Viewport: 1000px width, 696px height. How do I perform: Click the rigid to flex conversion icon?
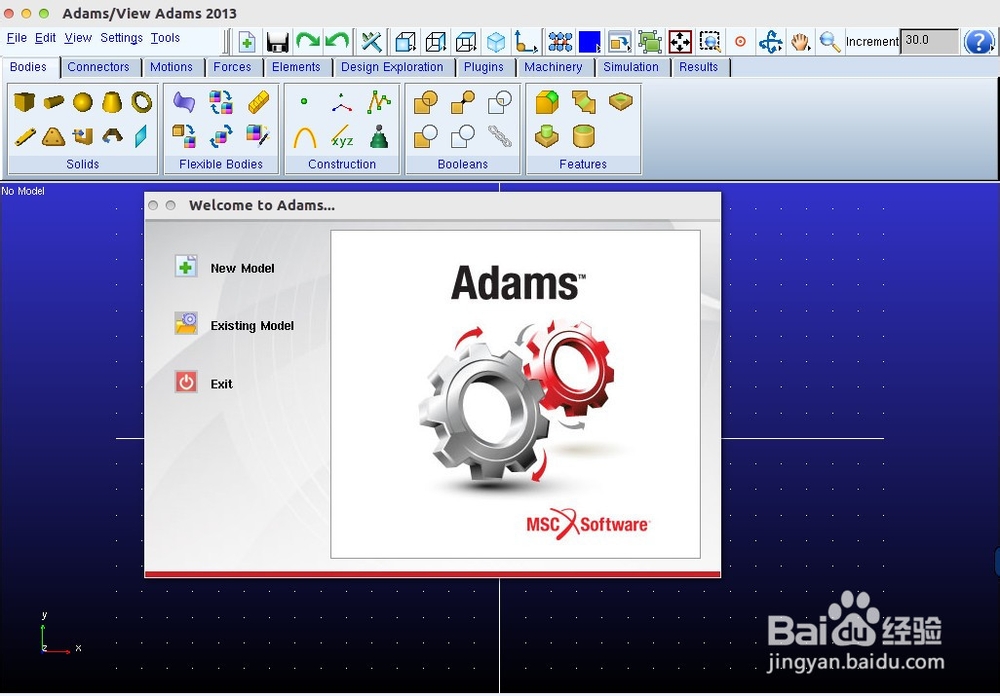(x=184, y=136)
